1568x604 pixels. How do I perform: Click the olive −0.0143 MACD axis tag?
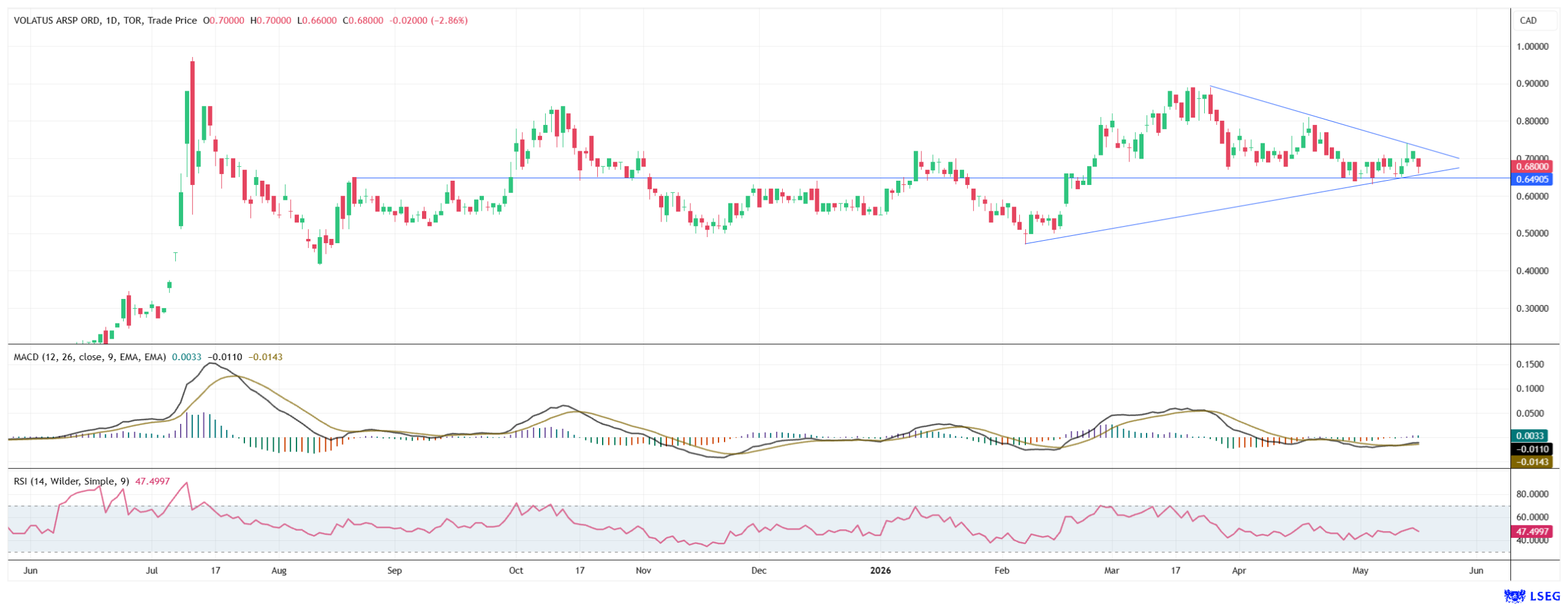point(1531,462)
